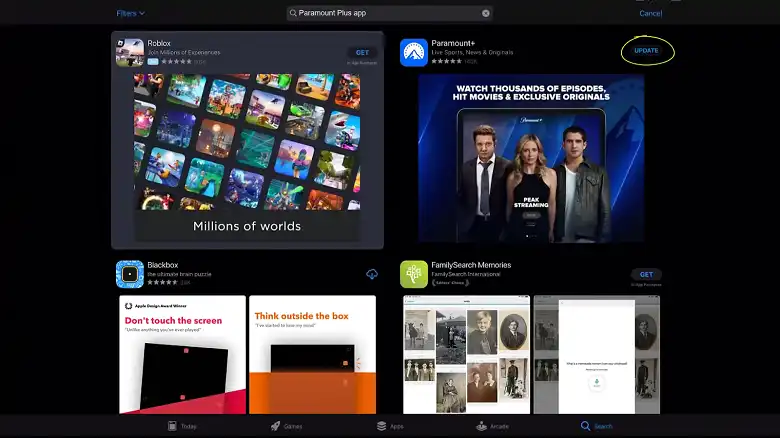The width and height of the screenshot is (780, 438).
Task: Switch to the Search tab
Action: click(596, 426)
